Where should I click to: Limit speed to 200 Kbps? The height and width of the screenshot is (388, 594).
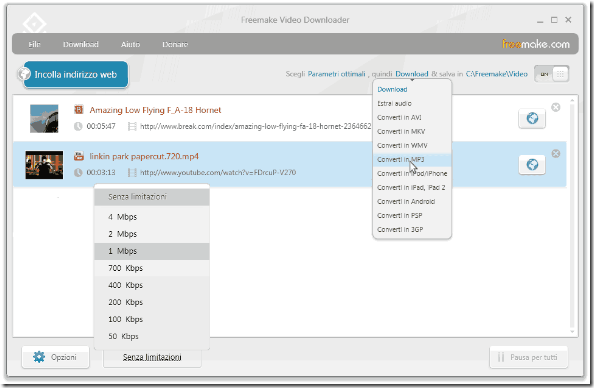152,302
